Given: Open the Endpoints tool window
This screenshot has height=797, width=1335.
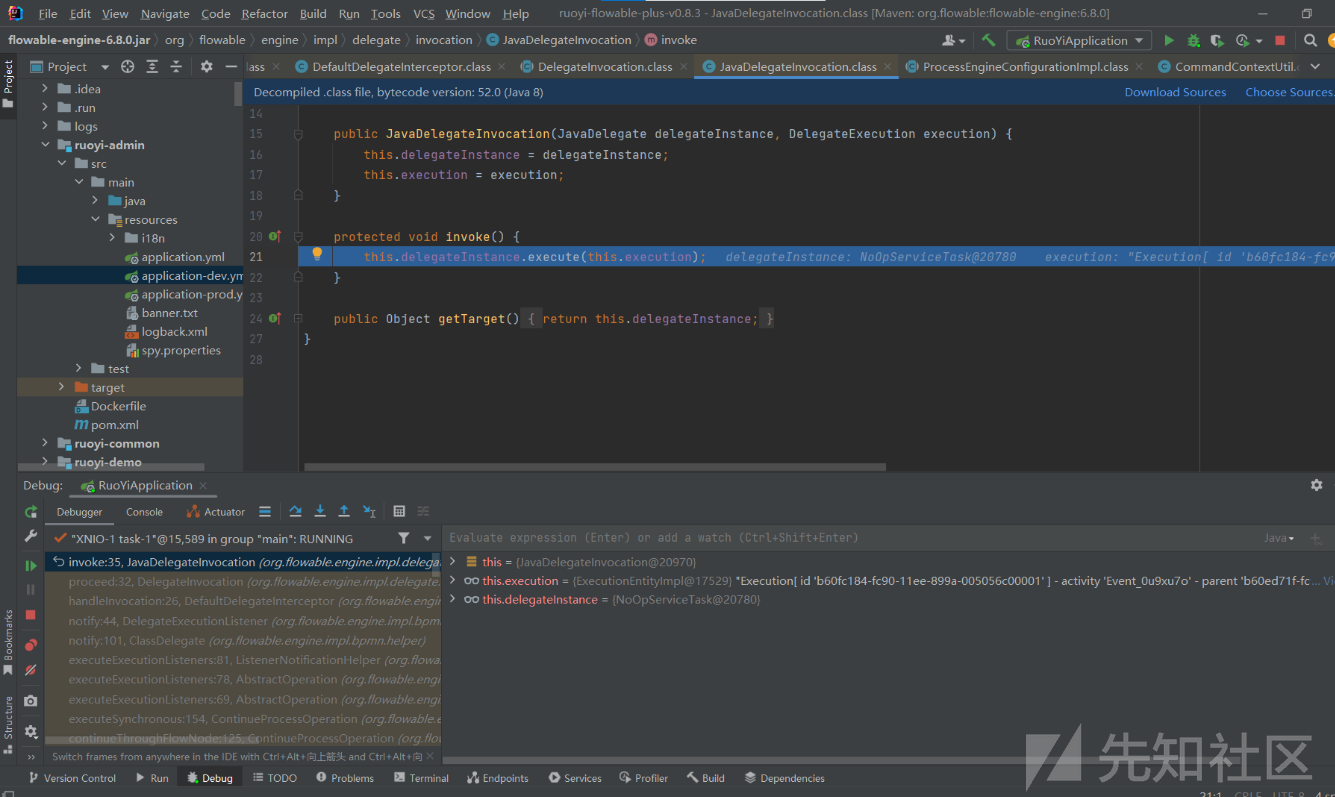Looking at the screenshot, I should pos(497,778).
